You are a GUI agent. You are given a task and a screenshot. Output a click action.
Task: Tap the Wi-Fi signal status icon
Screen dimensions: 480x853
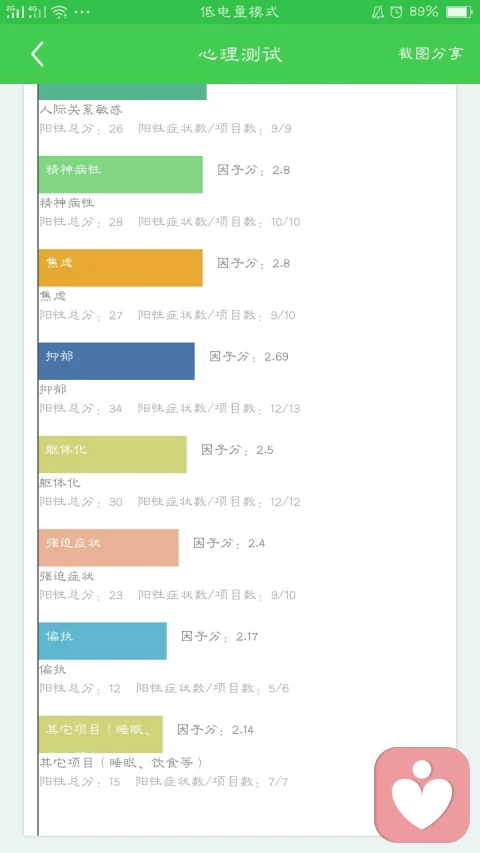[59, 12]
